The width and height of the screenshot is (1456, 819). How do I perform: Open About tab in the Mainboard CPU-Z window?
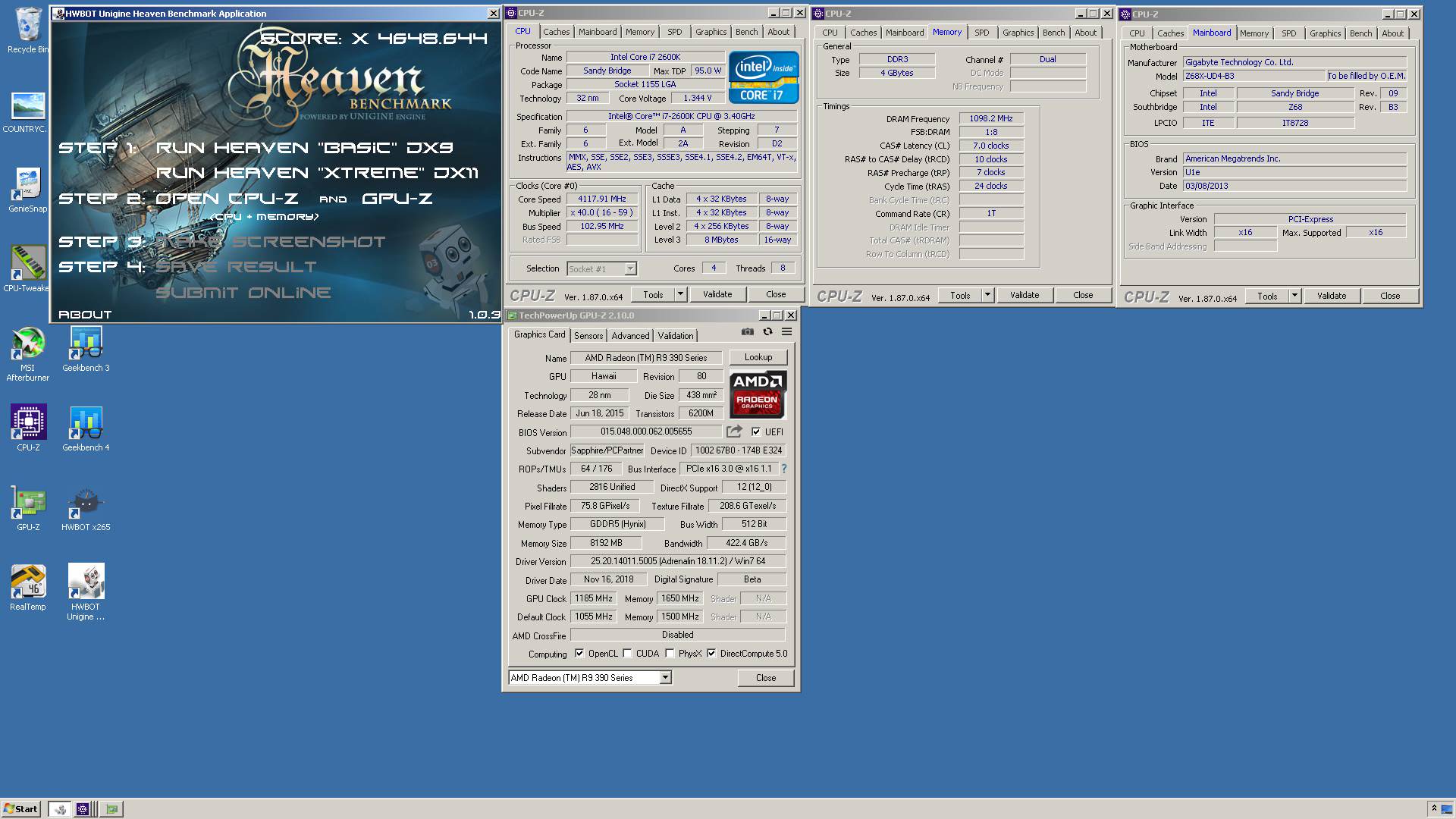(x=1392, y=33)
